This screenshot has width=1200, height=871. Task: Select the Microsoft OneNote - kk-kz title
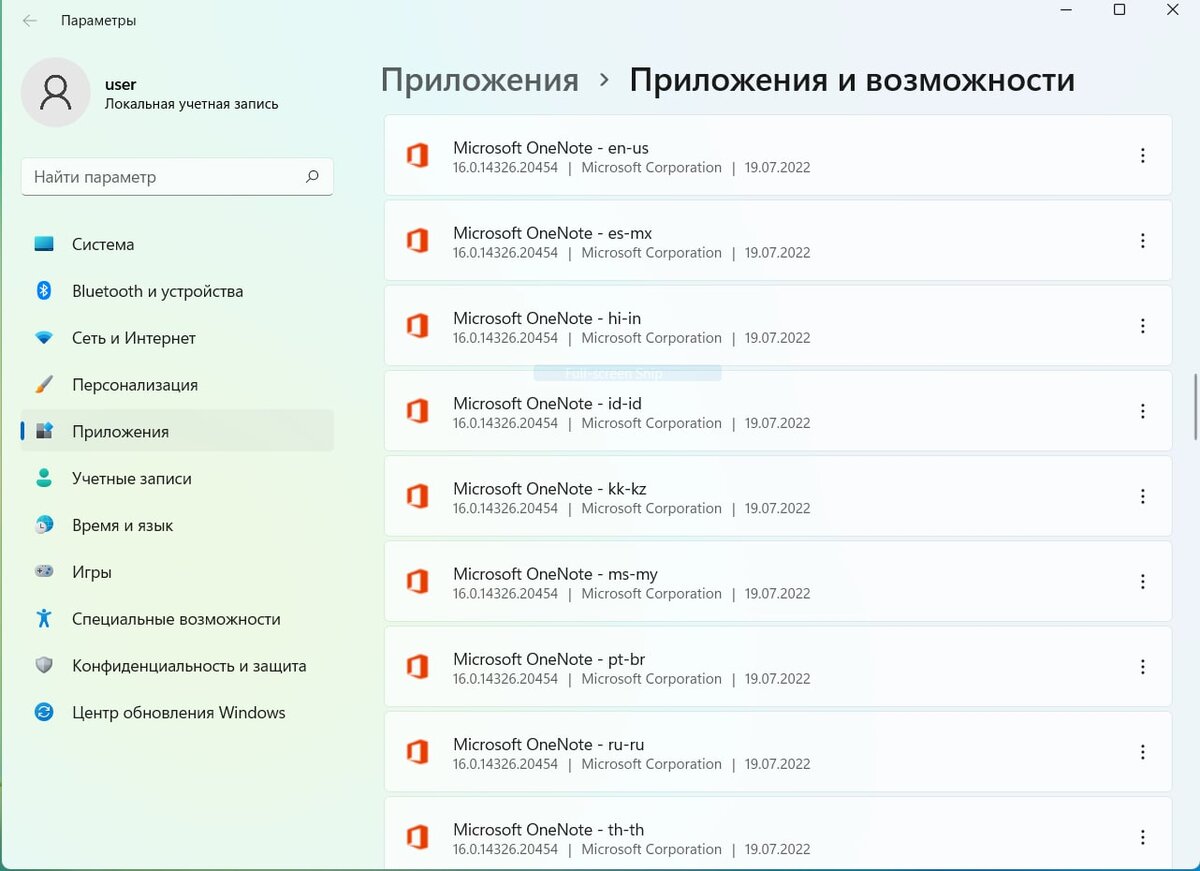(x=550, y=489)
